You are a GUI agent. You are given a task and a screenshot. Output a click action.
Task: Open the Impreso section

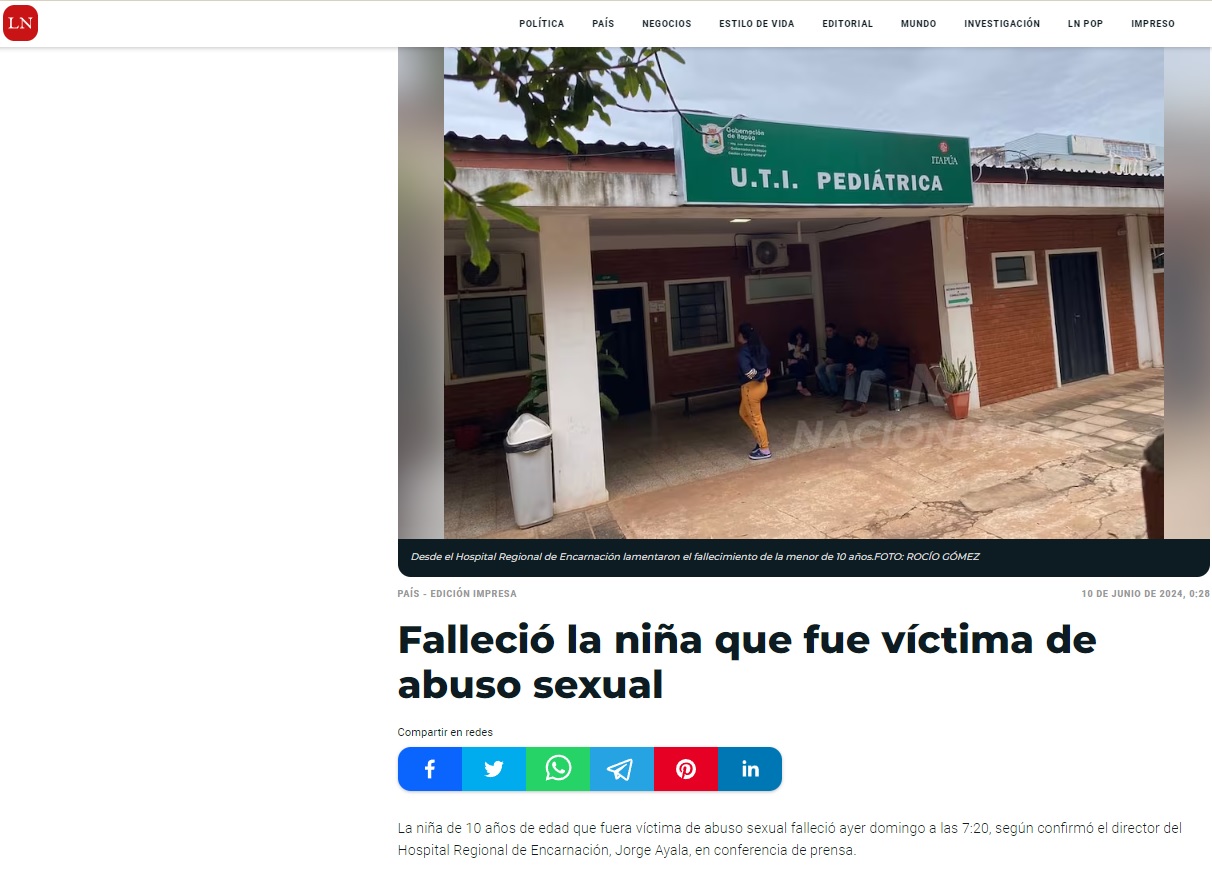pos(1153,24)
